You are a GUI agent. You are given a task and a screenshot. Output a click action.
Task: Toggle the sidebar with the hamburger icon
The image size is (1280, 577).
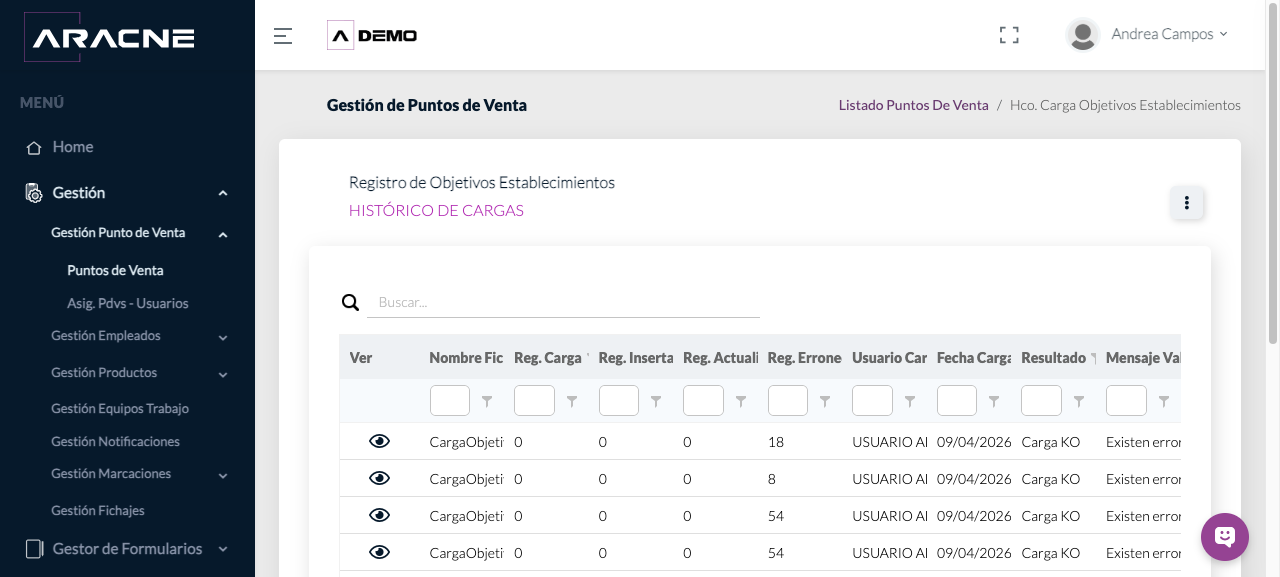tap(283, 36)
